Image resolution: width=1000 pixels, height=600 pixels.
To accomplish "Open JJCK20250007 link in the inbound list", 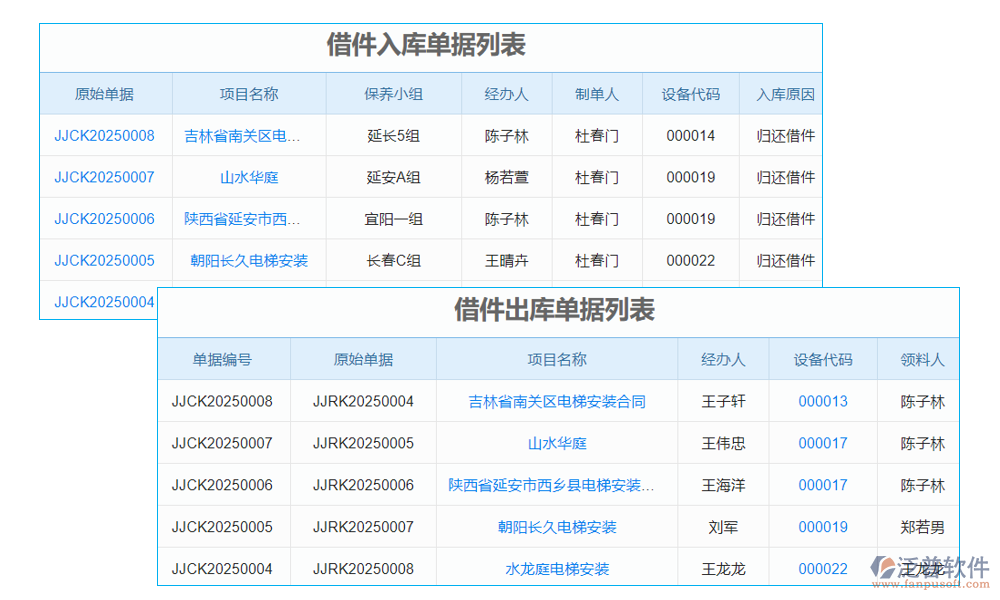I will click(x=104, y=178).
